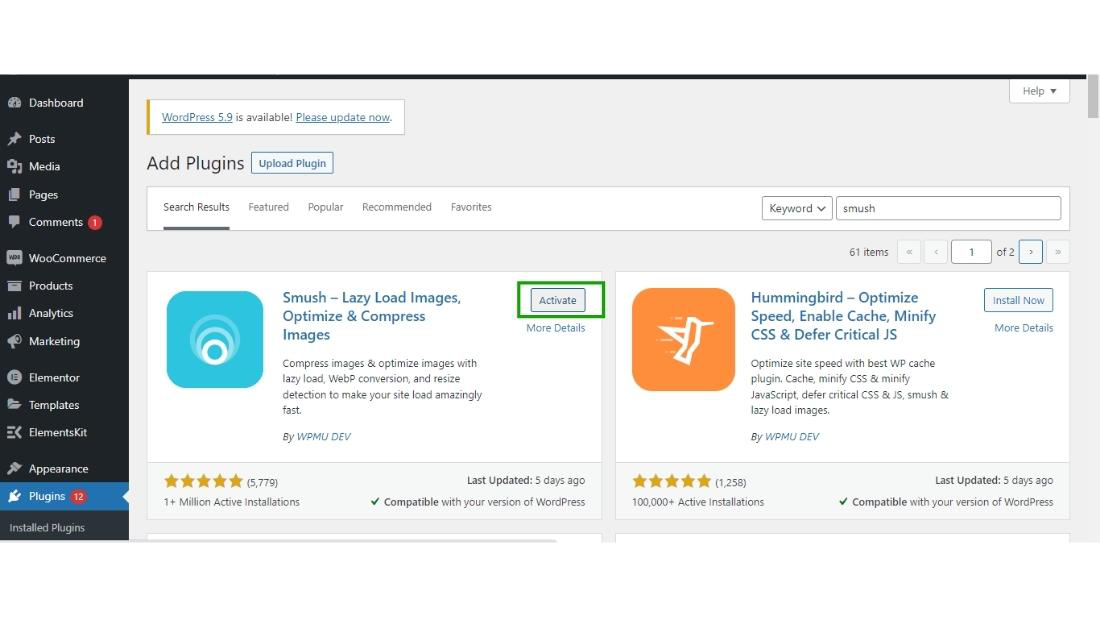Open the Keyword search type dropdown
Viewport: 1100px width, 619px height.
(797, 208)
